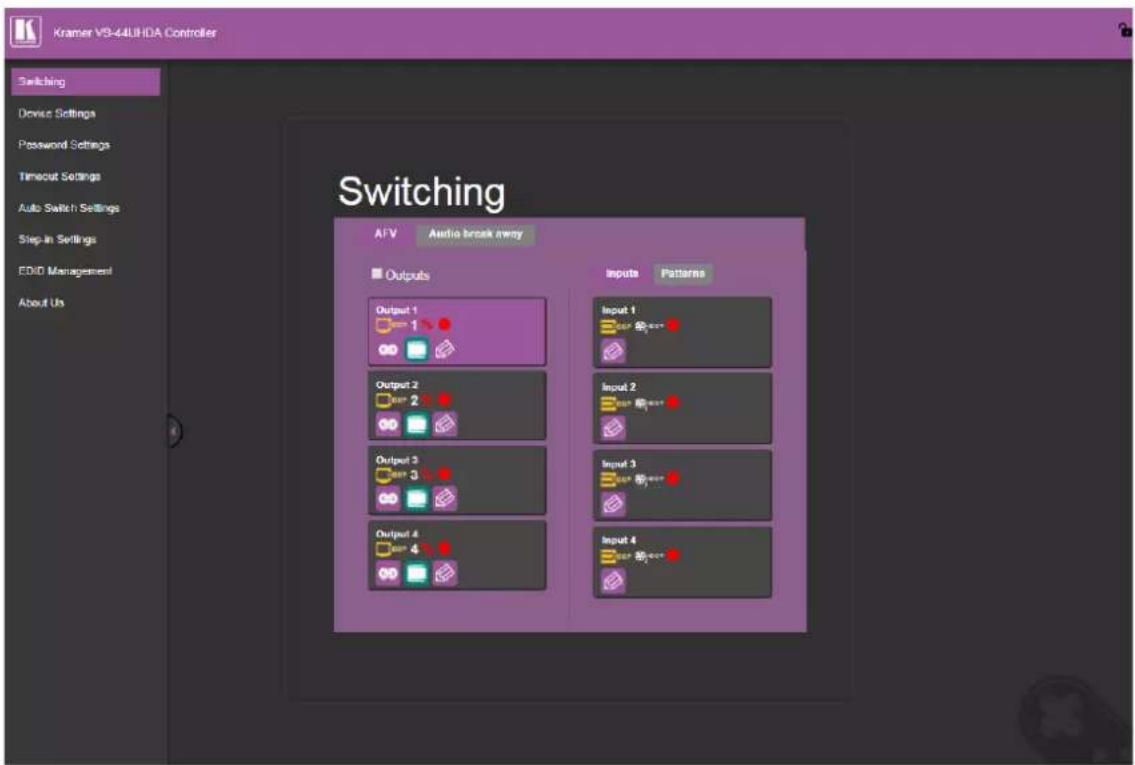Click the link icon on Output 4
This screenshot has height=765, width=1135.
click(x=388, y=574)
